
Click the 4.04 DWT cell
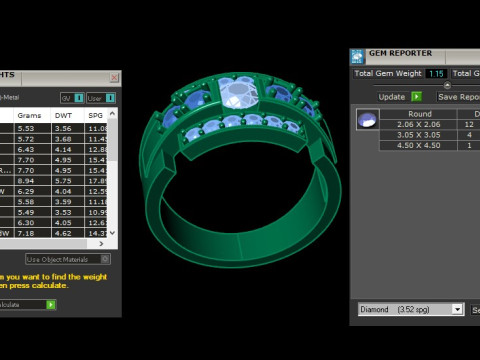click(68, 191)
